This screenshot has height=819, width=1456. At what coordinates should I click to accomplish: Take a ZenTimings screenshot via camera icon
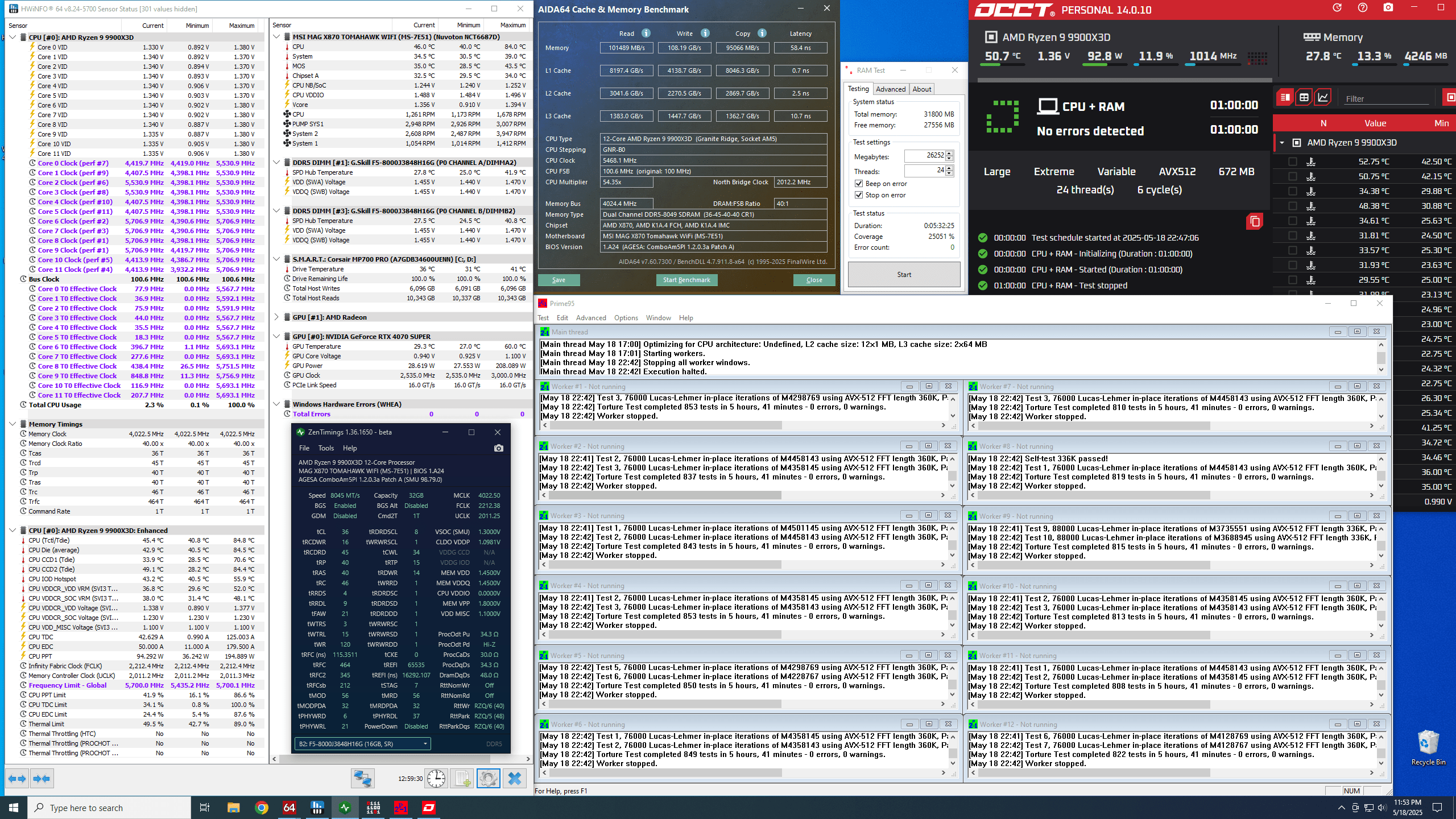click(498, 448)
